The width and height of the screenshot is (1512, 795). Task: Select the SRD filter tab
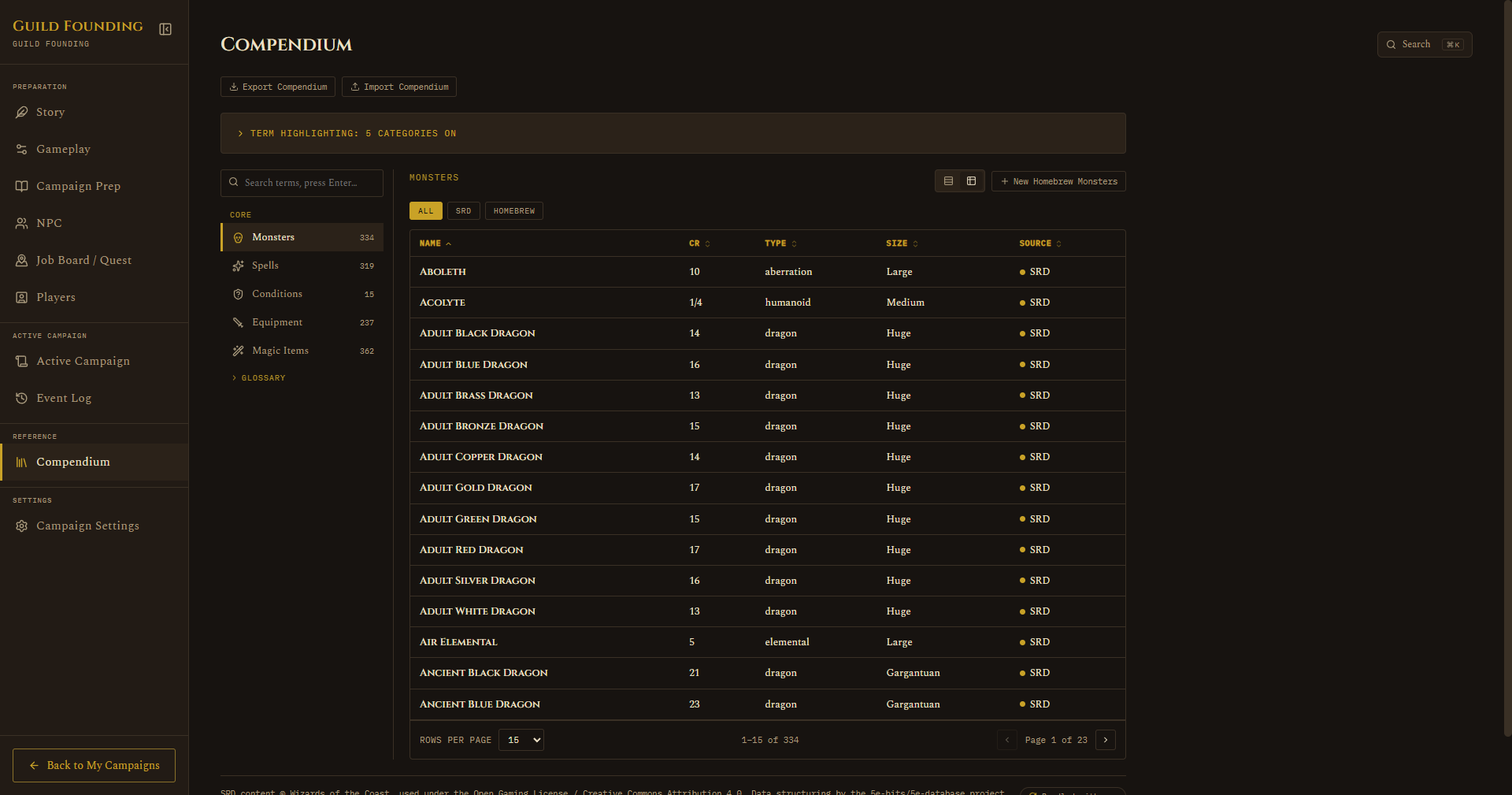464,211
